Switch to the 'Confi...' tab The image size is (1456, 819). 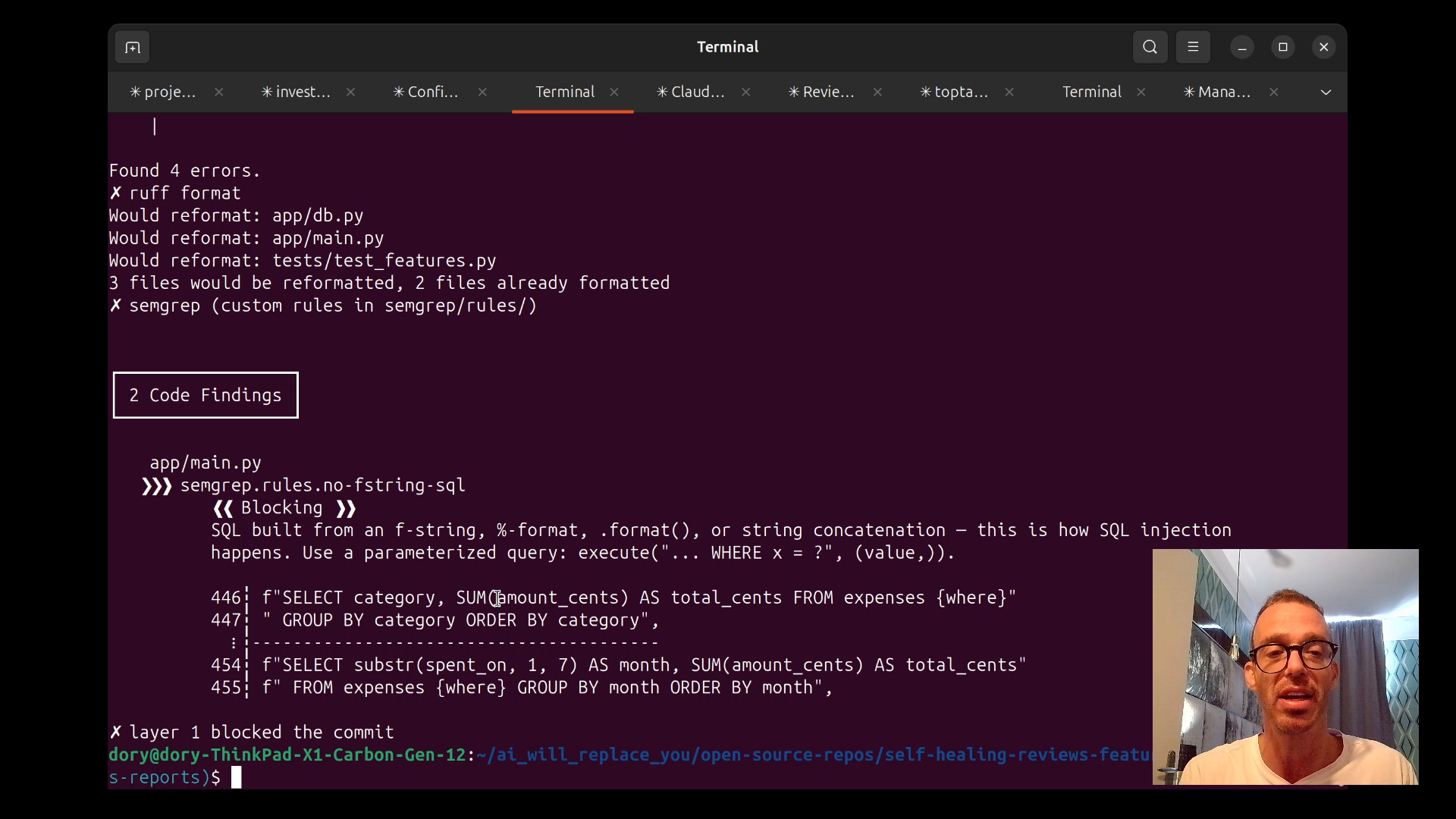point(426,92)
